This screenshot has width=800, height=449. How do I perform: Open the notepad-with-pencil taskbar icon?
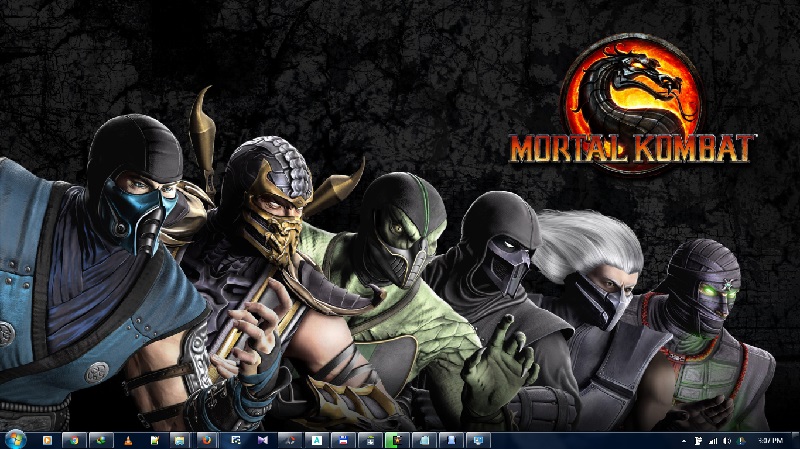point(155,440)
